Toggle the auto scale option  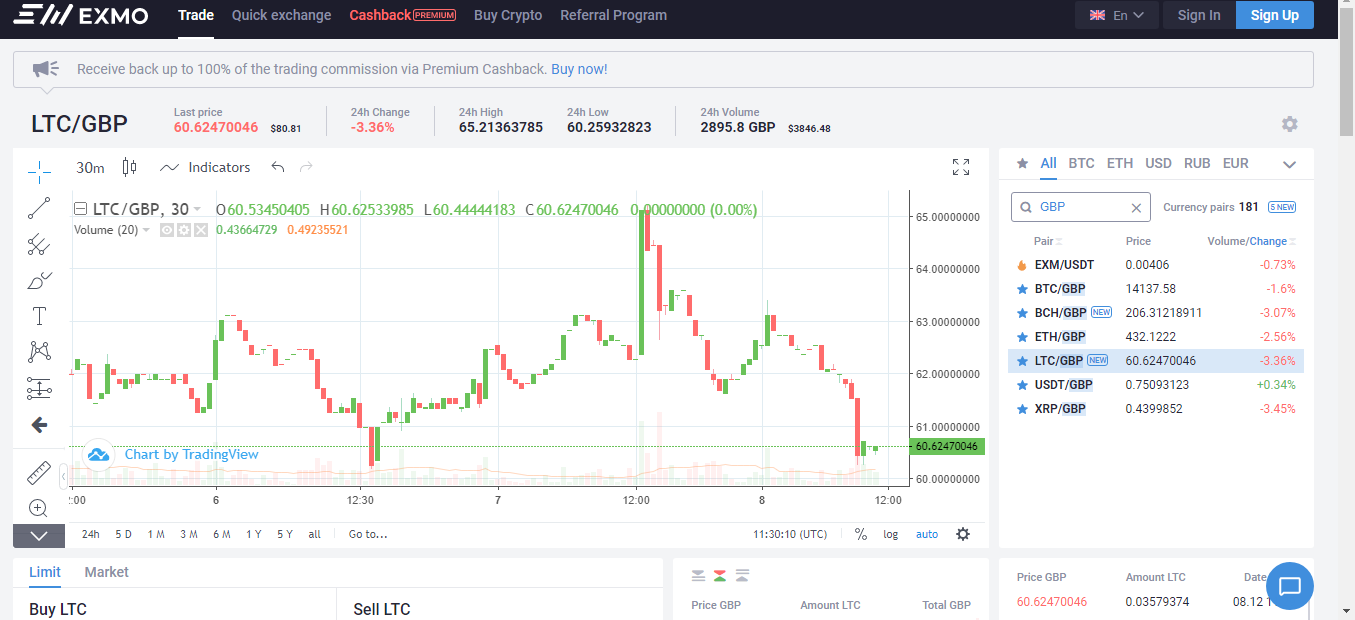[x=927, y=534]
